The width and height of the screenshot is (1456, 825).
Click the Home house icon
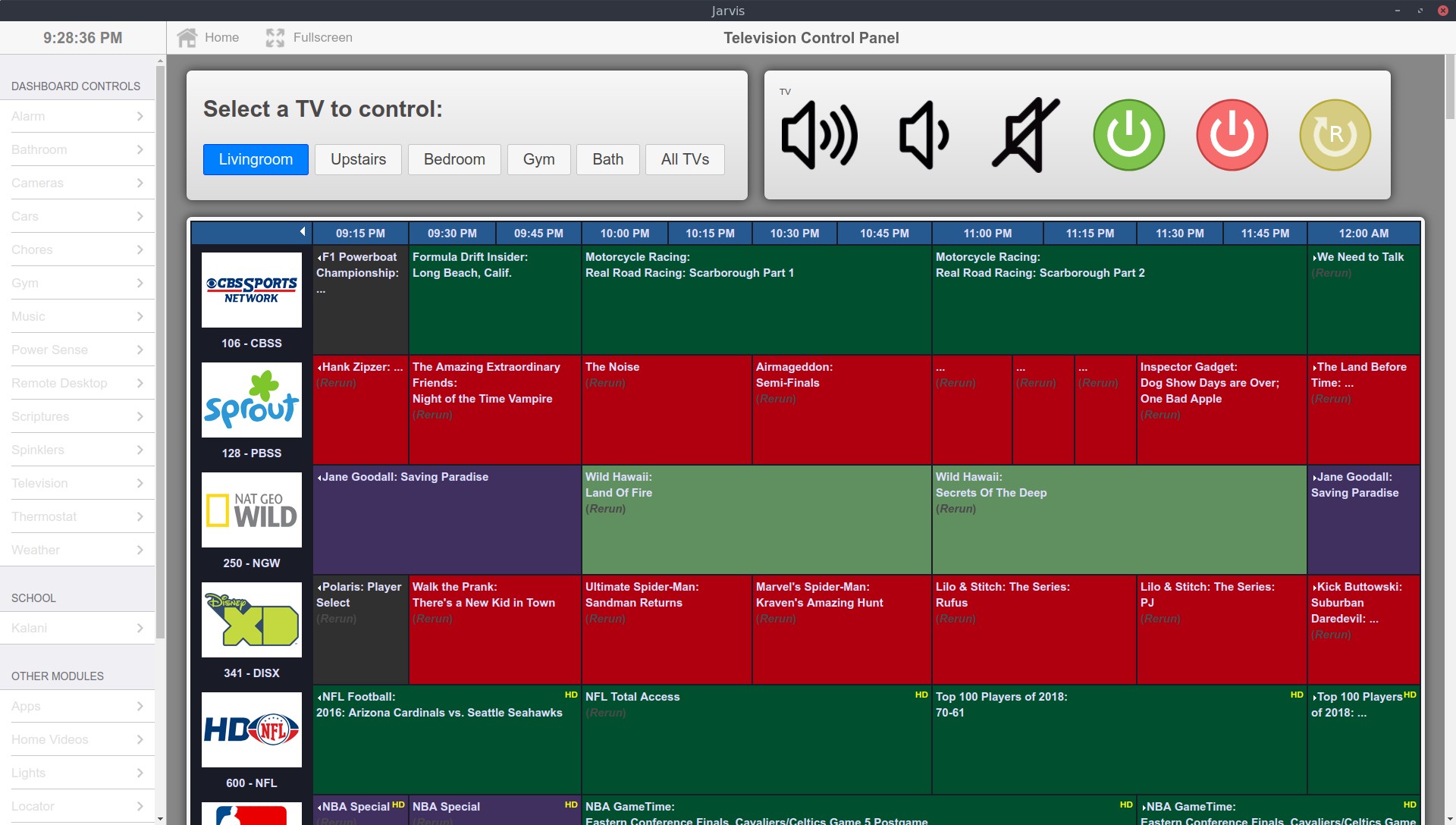point(187,37)
